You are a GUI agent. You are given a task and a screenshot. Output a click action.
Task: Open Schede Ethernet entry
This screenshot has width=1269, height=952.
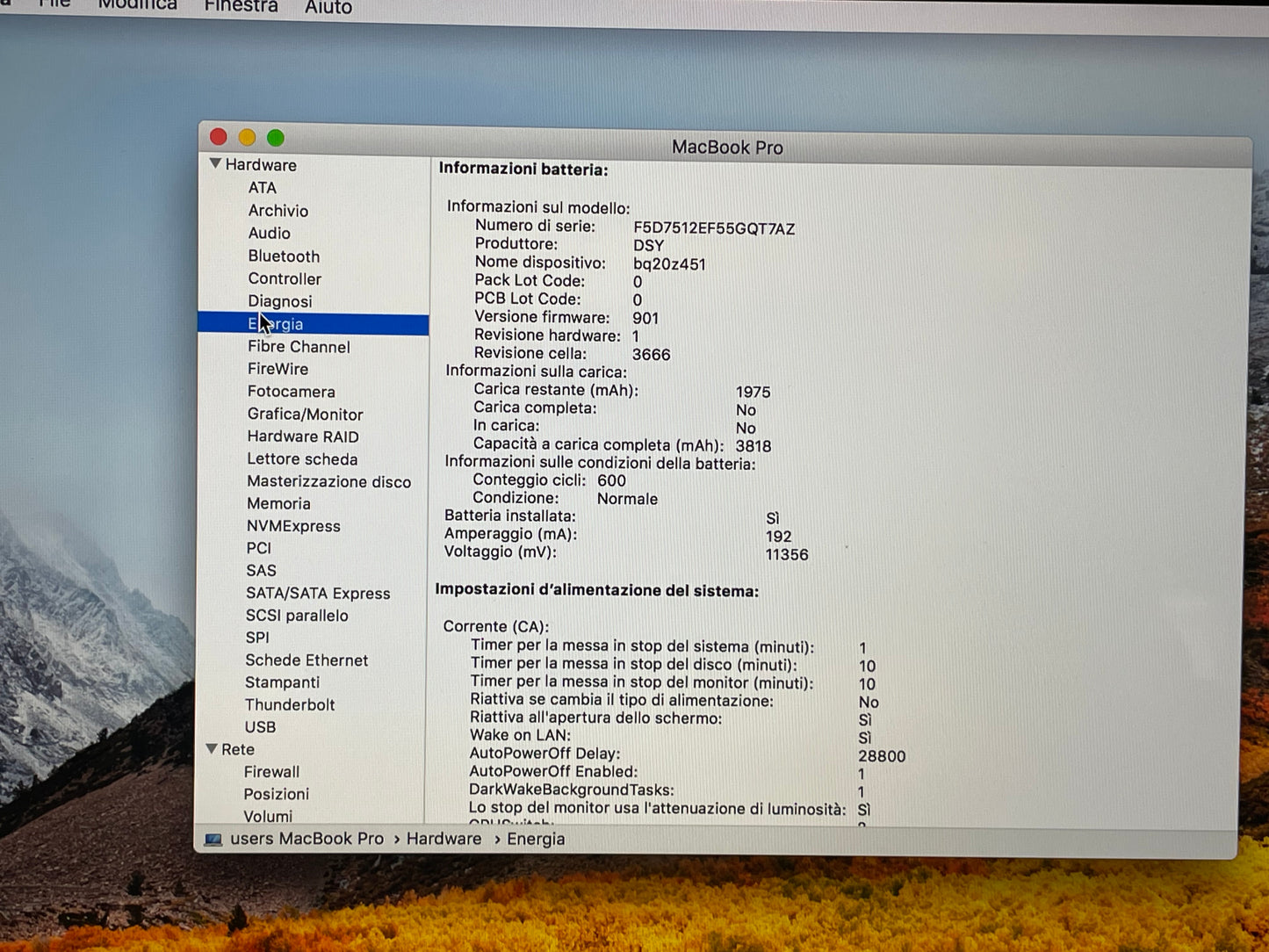[306, 660]
